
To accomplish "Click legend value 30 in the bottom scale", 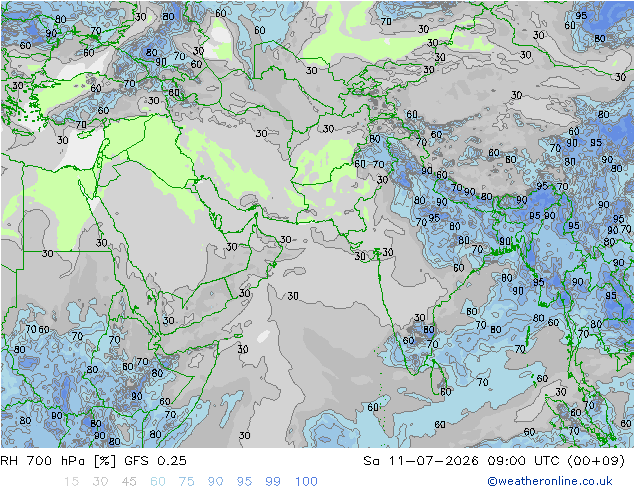I will tap(100, 482).
